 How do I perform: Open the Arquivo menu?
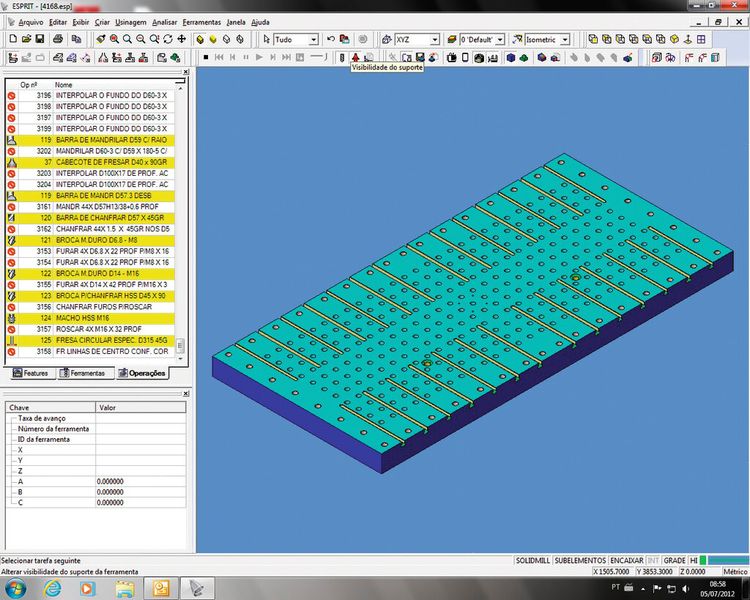(31, 22)
